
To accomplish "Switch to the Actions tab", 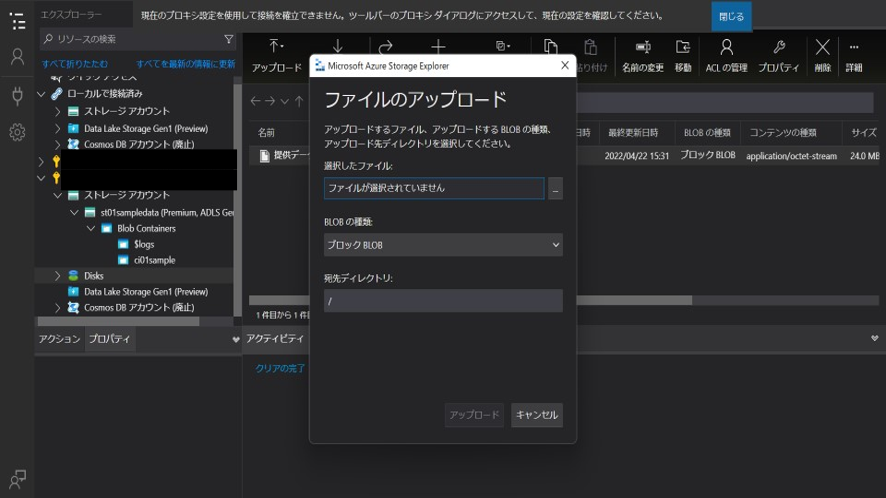I will coord(59,339).
